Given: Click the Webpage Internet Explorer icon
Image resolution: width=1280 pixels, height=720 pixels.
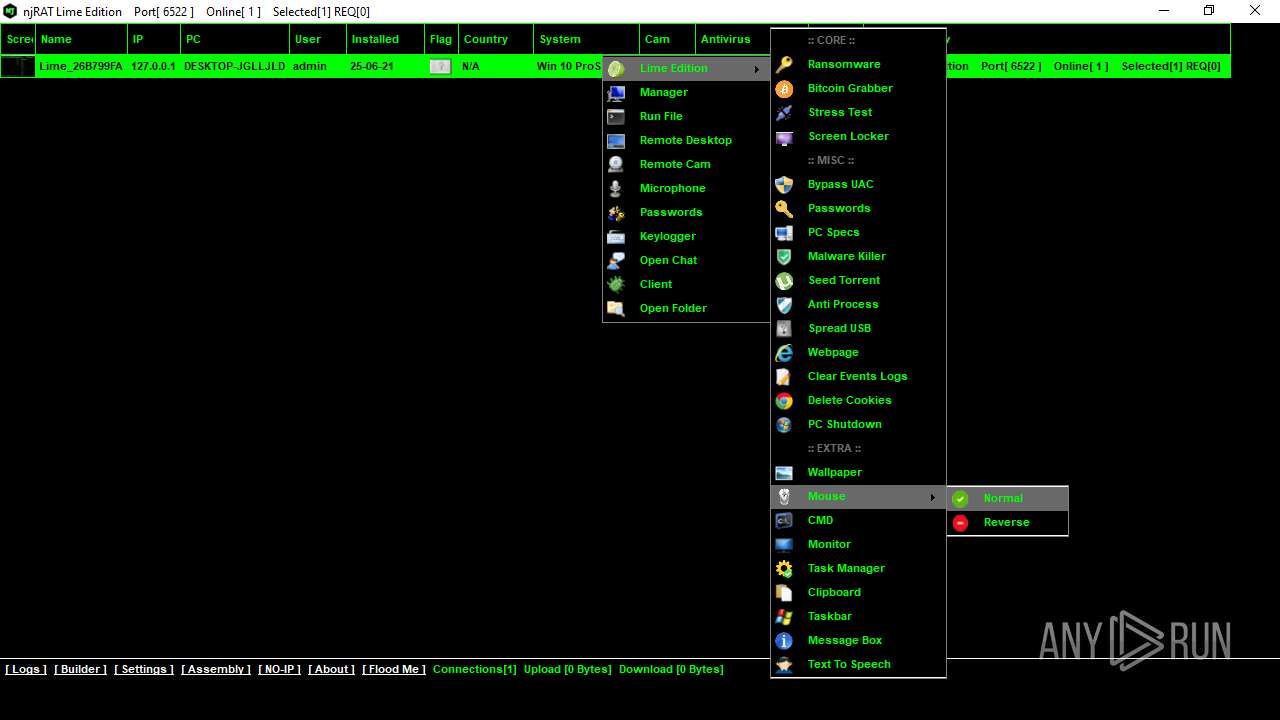Looking at the screenshot, I should [x=785, y=352].
